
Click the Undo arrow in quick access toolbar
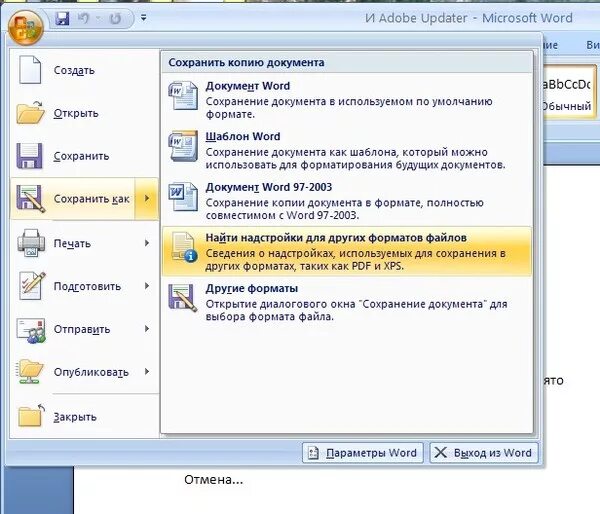tap(83, 18)
